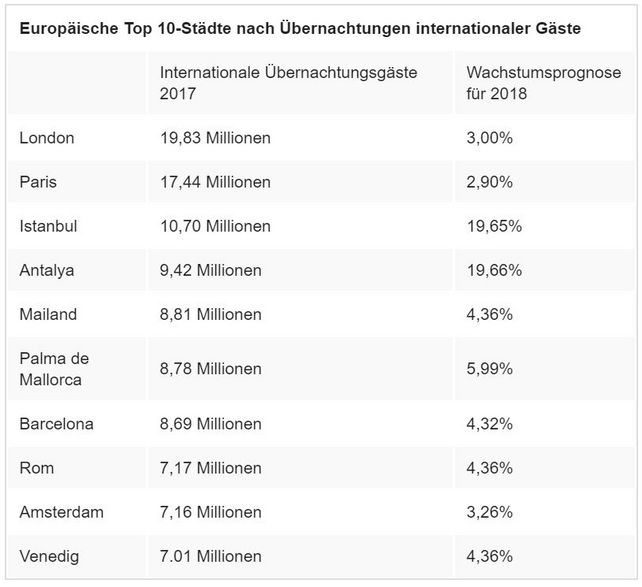Click the Palma de Mallorca cell
642x587 pixels.
54,368
